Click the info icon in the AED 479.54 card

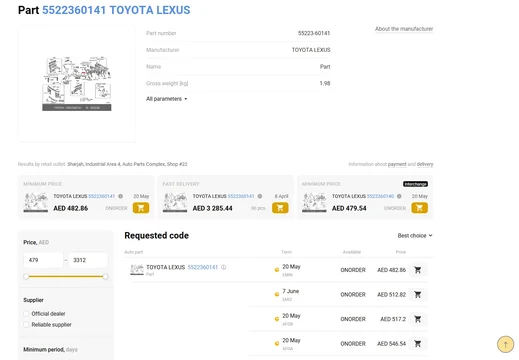click(x=399, y=196)
